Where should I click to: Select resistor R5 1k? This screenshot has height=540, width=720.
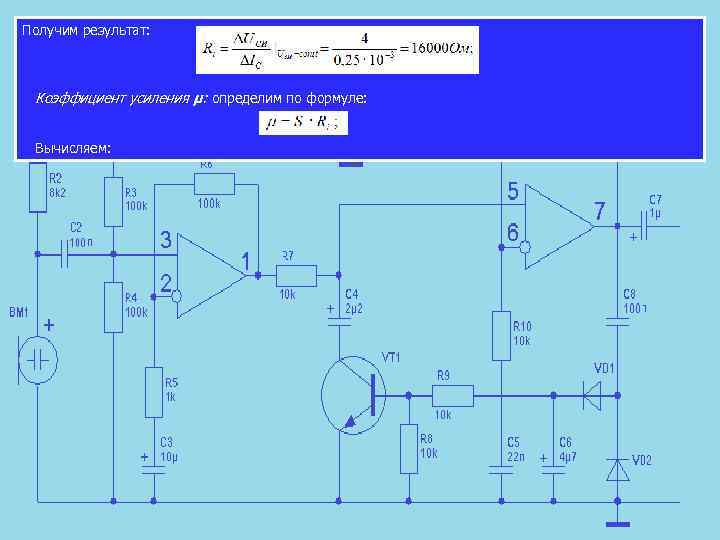154,392
